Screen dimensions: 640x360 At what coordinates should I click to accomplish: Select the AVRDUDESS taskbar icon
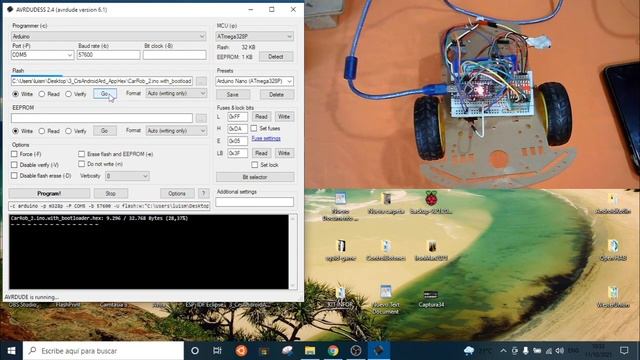tap(379, 351)
